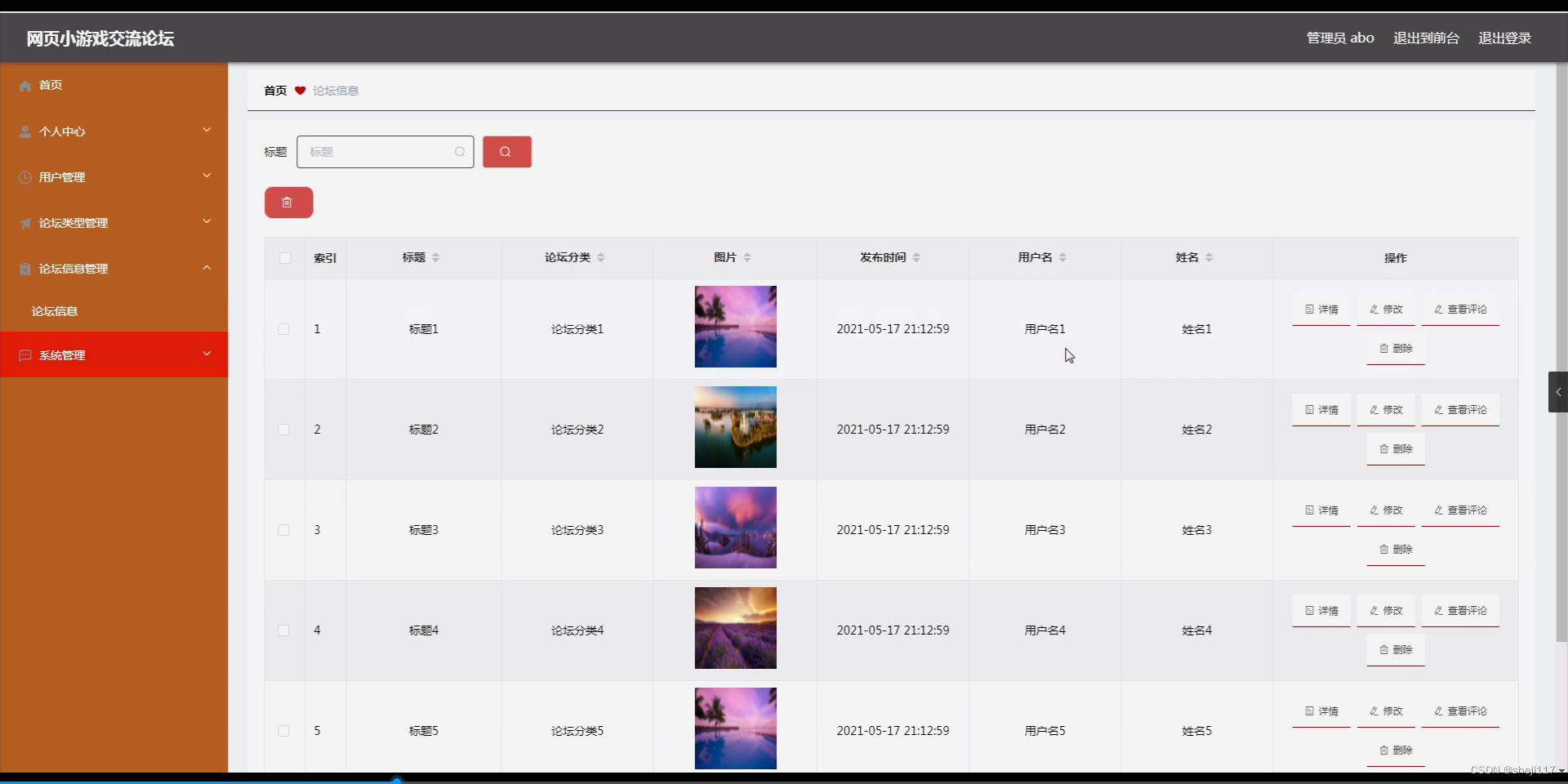The height and width of the screenshot is (784, 1568).
Task: Click 查看评论 for 标题4
Action: [1460, 611]
